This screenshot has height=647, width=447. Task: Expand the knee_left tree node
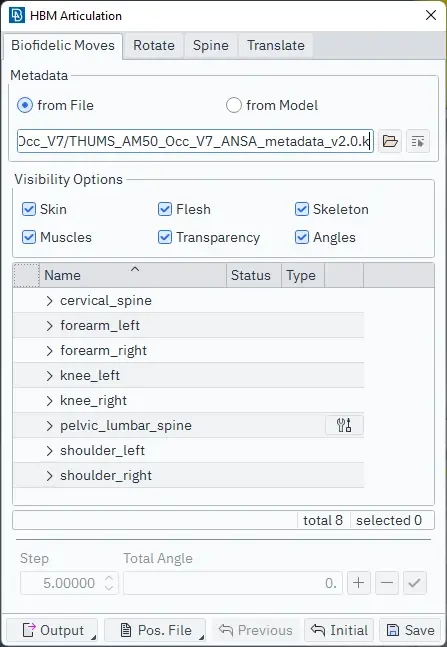click(50, 376)
